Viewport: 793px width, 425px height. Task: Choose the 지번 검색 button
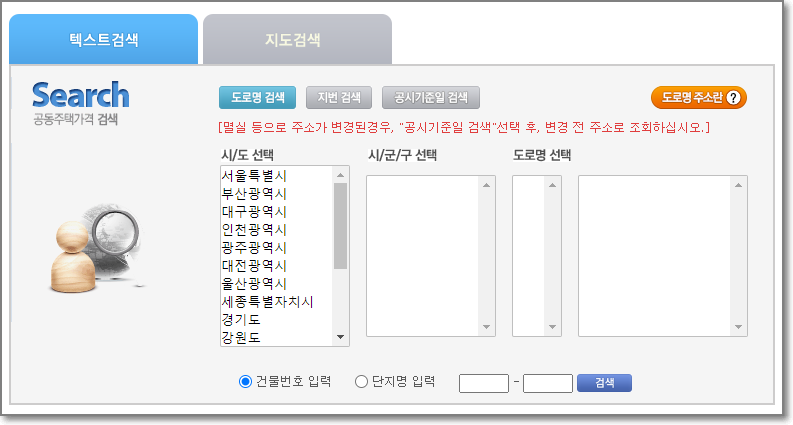pyautogui.click(x=339, y=97)
